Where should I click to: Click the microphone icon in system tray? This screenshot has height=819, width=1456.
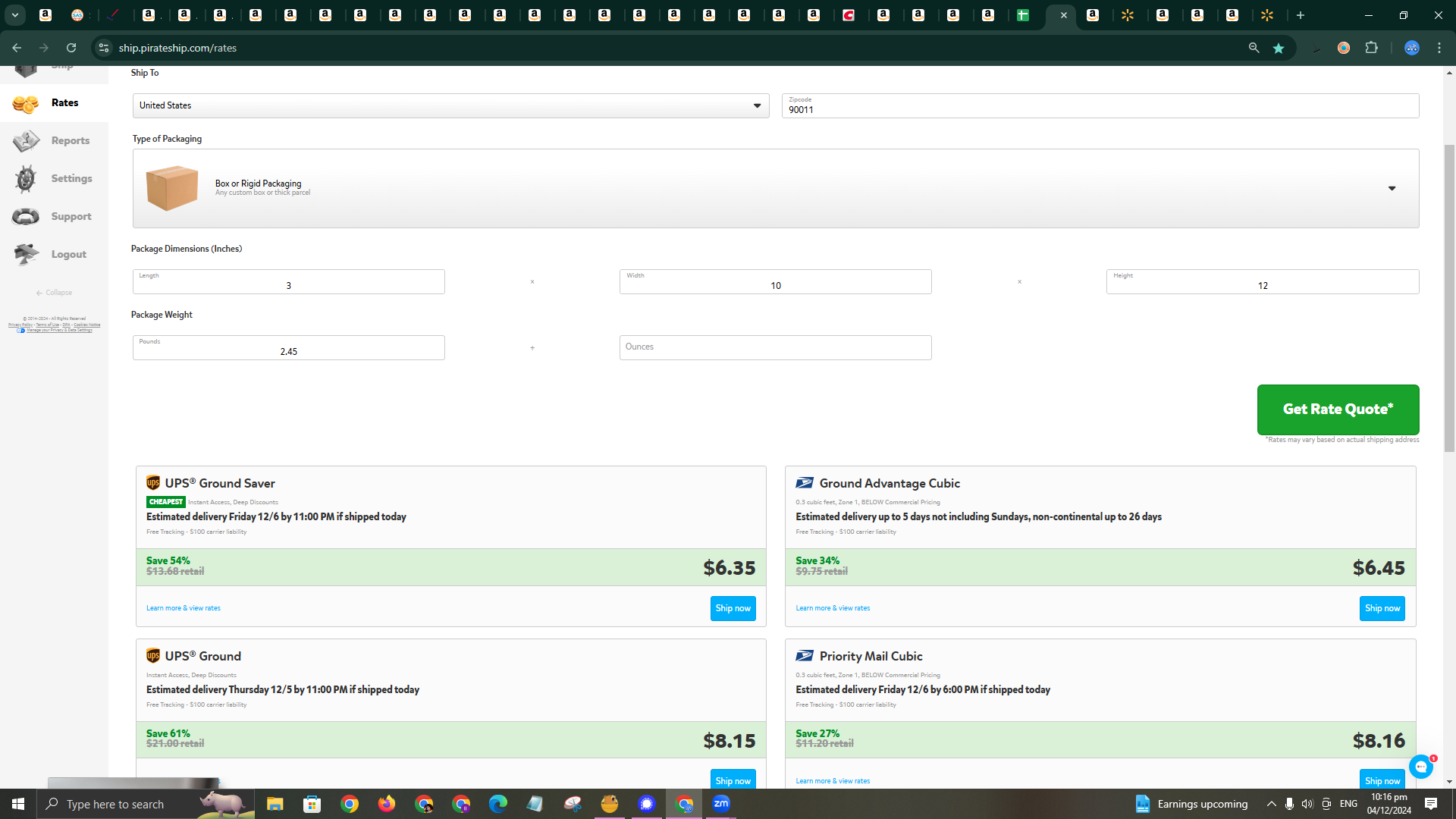[x=1289, y=804]
